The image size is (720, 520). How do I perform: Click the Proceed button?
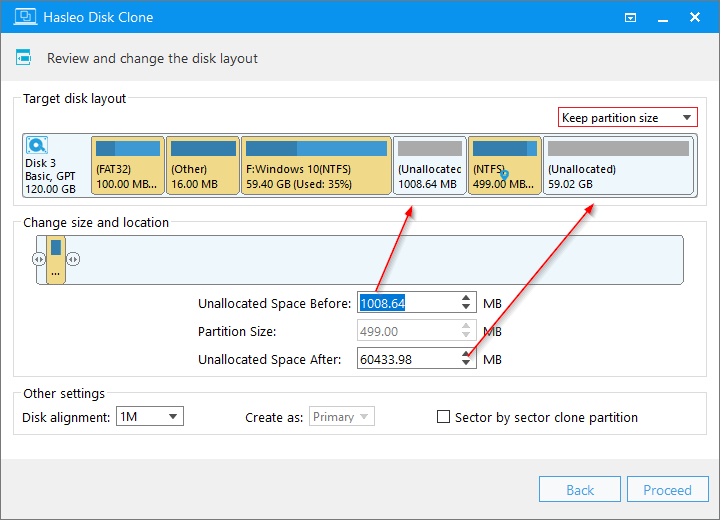[x=667, y=489]
